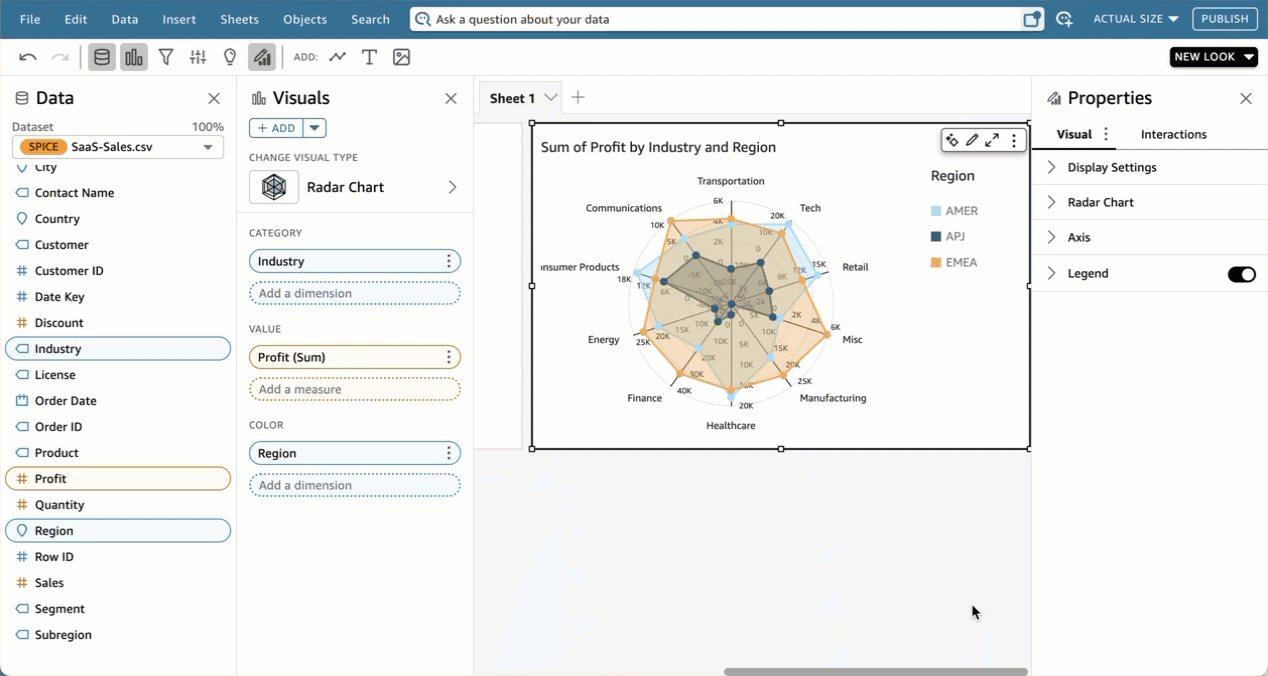Click the Add text box icon
The width and height of the screenshot is (1268, 676).
pos(369,57)
